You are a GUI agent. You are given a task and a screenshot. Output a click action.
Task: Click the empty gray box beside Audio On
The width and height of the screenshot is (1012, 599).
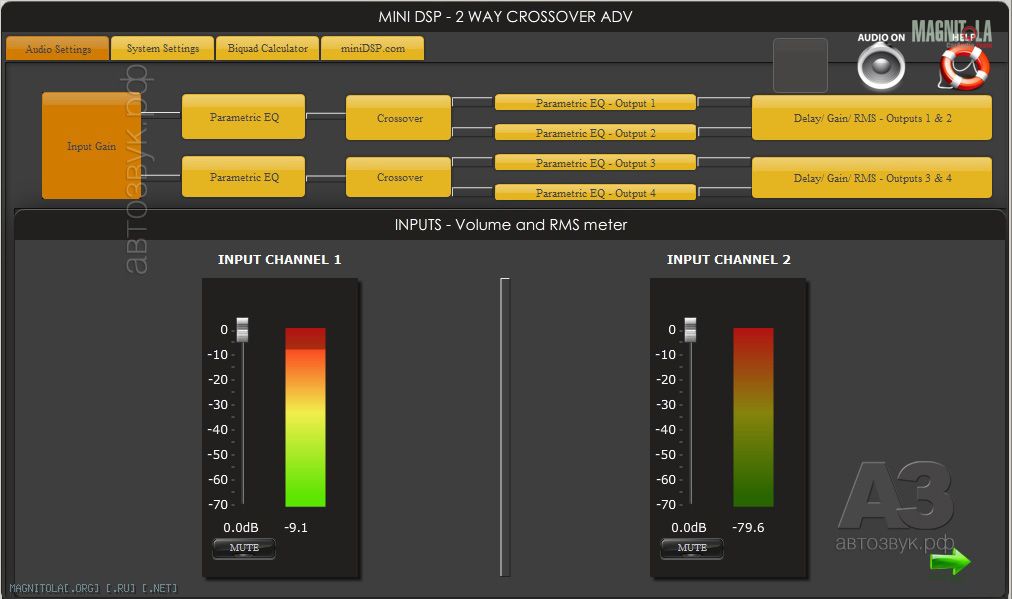pos(800,65)
